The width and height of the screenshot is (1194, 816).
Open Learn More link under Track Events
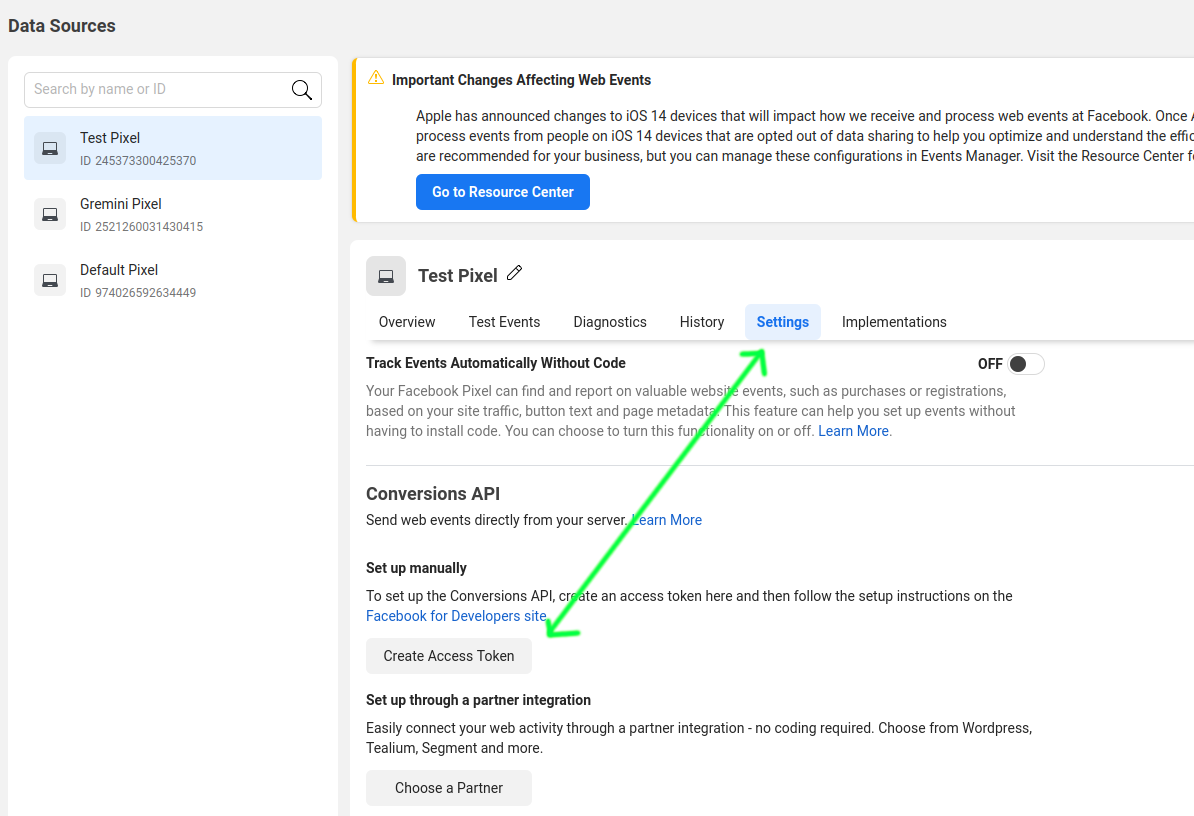[x=853, y=431]
